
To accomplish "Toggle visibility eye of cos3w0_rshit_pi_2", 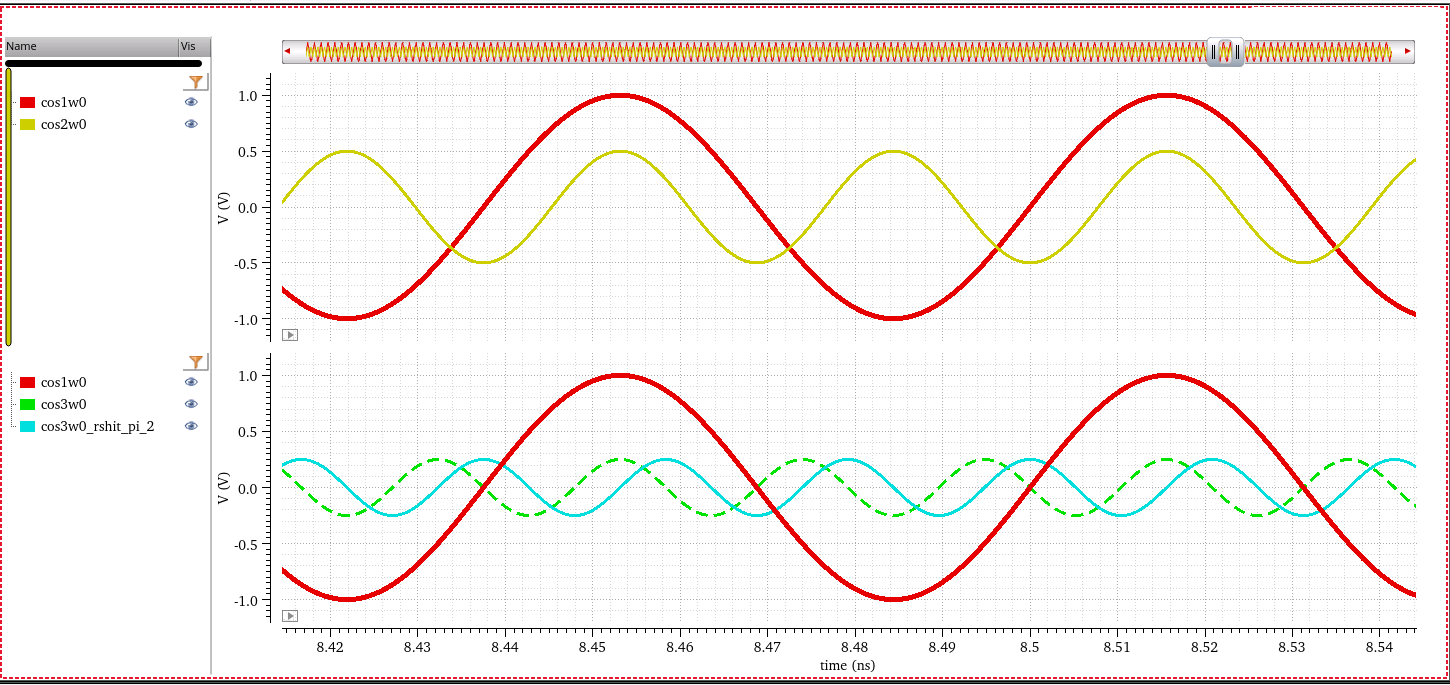I will click(191, 426).
